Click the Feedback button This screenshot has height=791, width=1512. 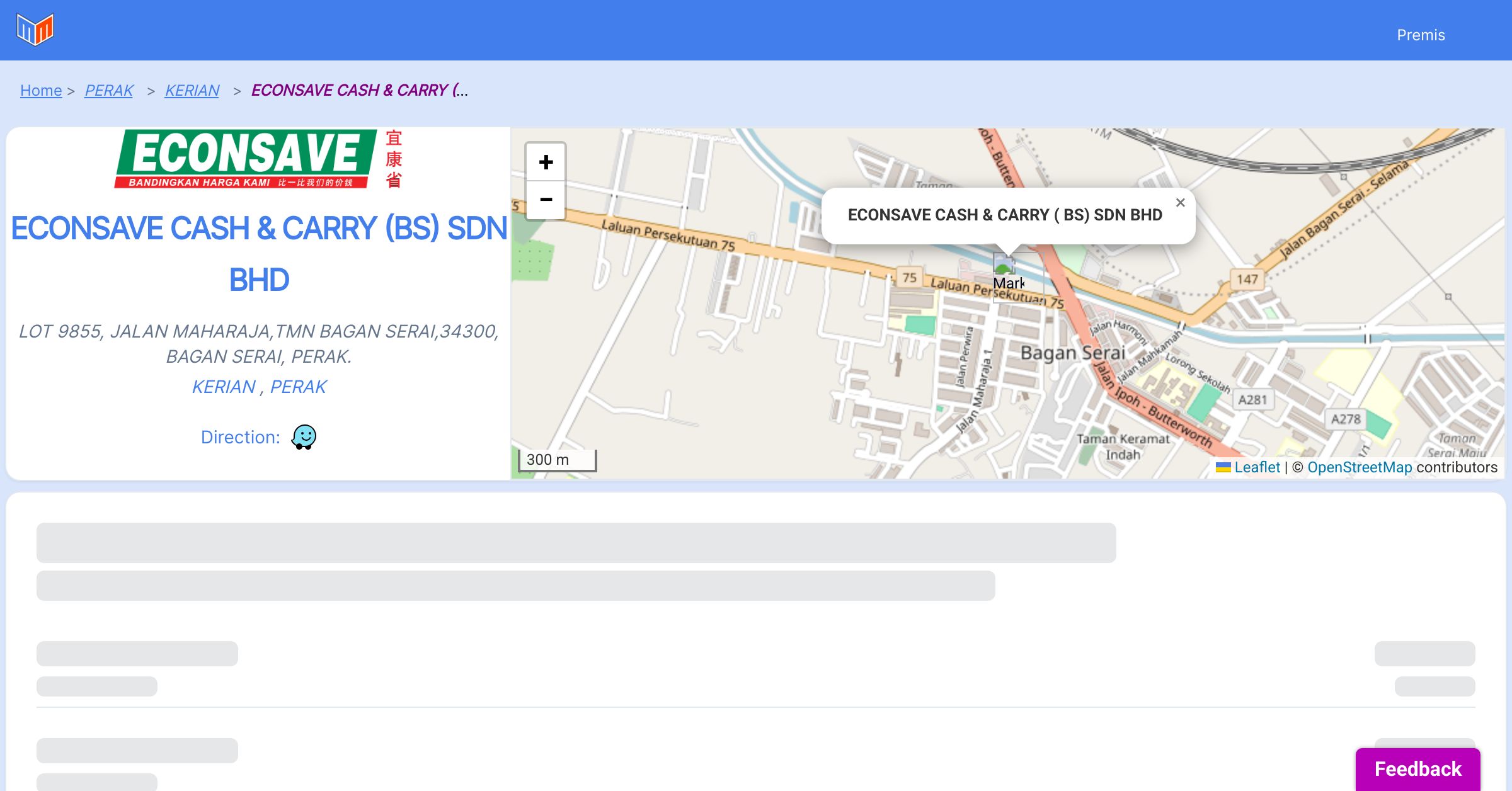point(1417,769)
